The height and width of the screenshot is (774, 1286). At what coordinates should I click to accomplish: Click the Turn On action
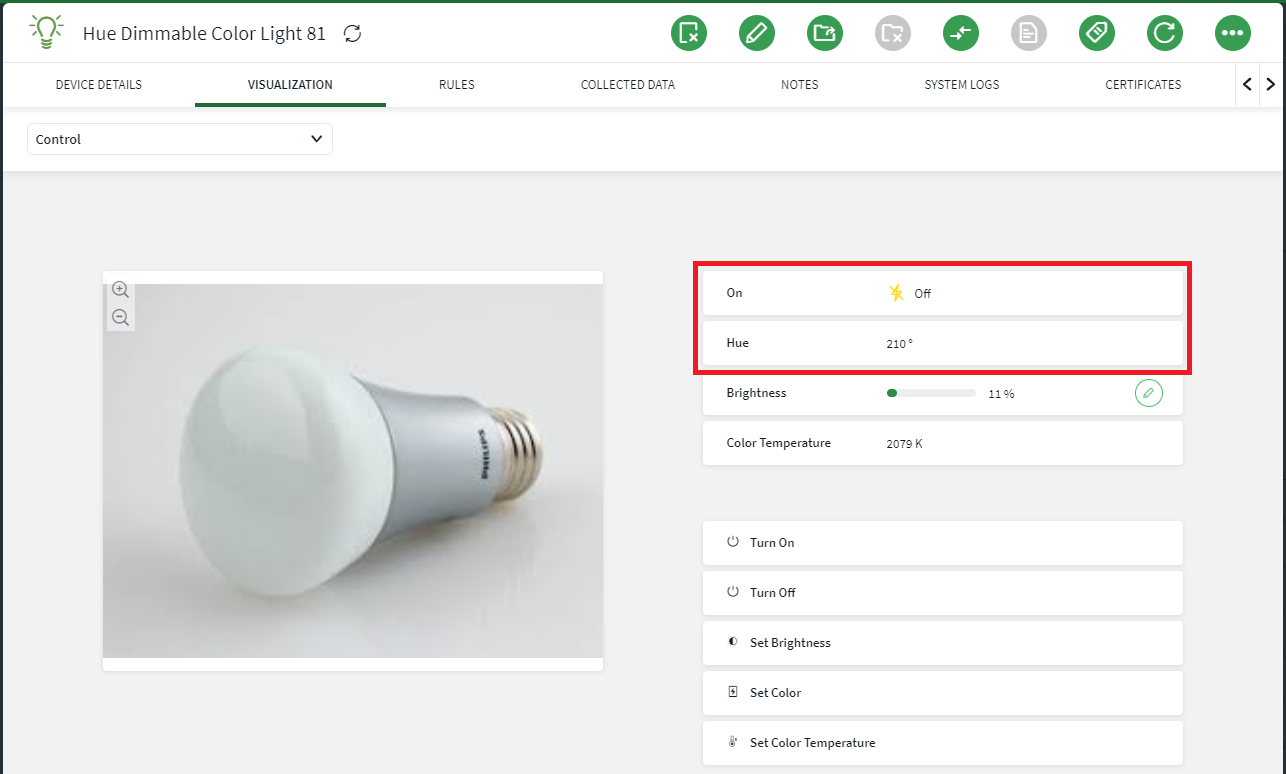(x=943, y=543)
